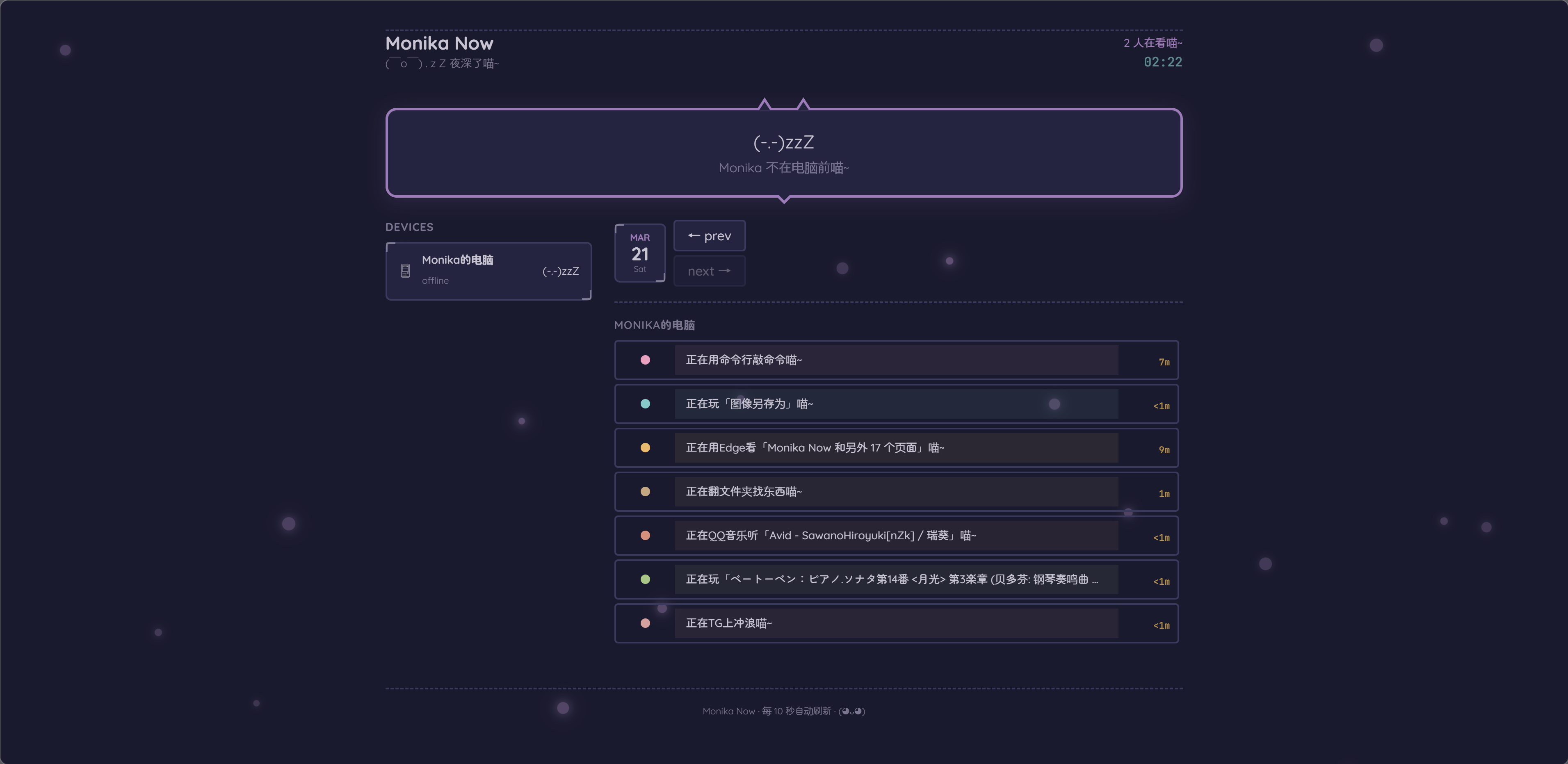Select the ベートーベン ピアノ.ソナタ第14番 entry
The height and width of the screenshot is (764, 1568).
(897, 579)
